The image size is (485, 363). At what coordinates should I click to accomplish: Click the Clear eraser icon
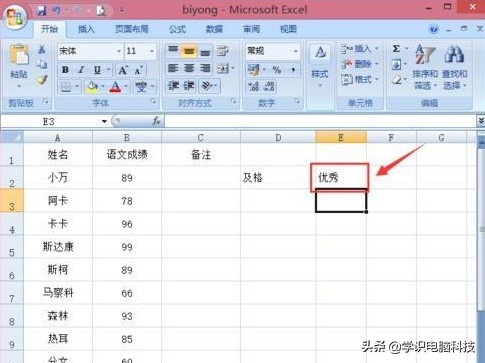pos(397,80)
